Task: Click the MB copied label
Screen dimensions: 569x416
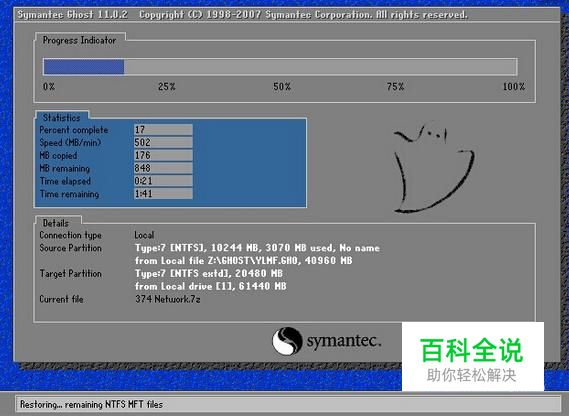Action: [58, 155]
